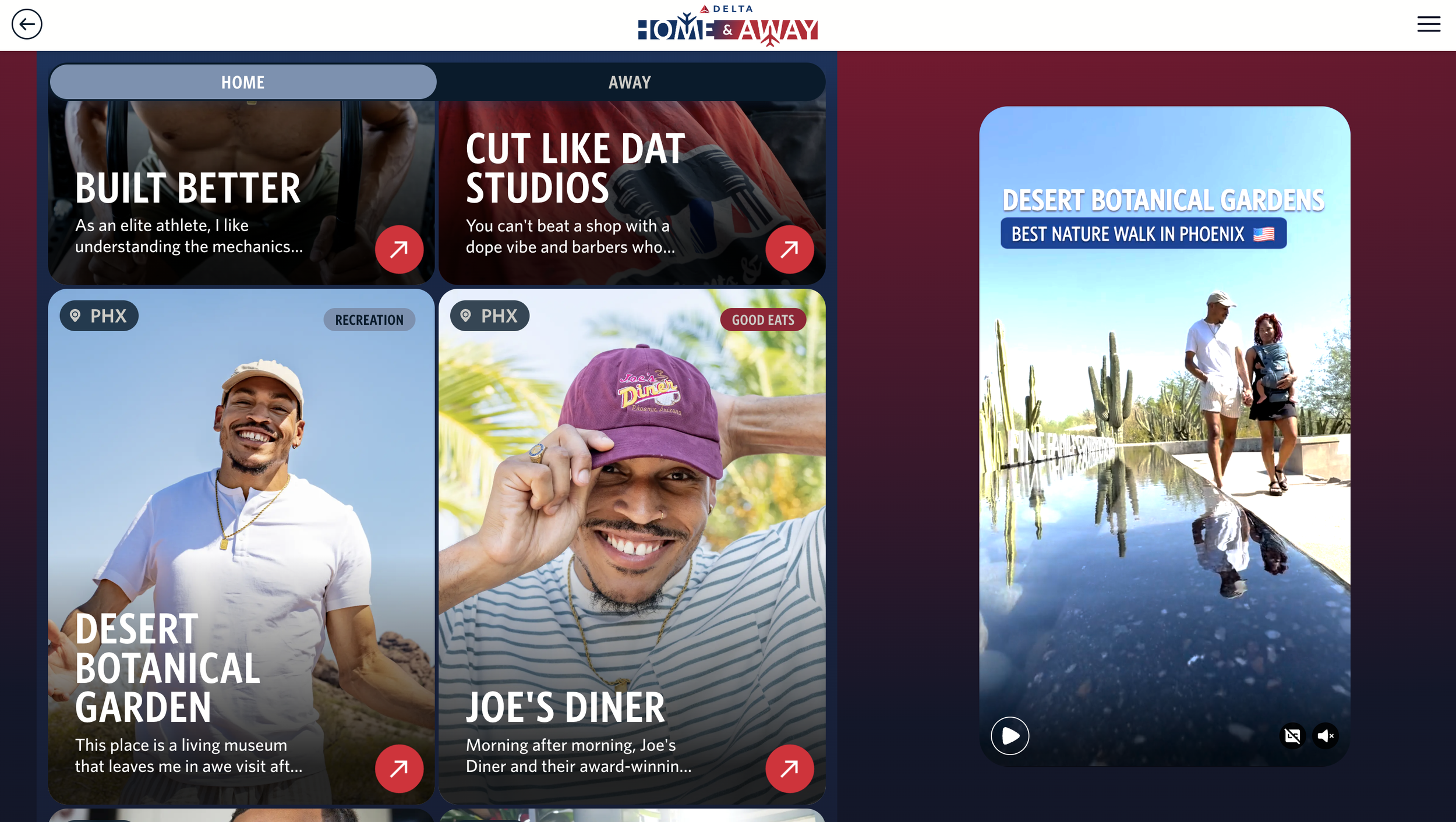Click the Desert Botanical Gardens video preview
Viewport: 1456px width, 822px height.
tap(1164, 436)
